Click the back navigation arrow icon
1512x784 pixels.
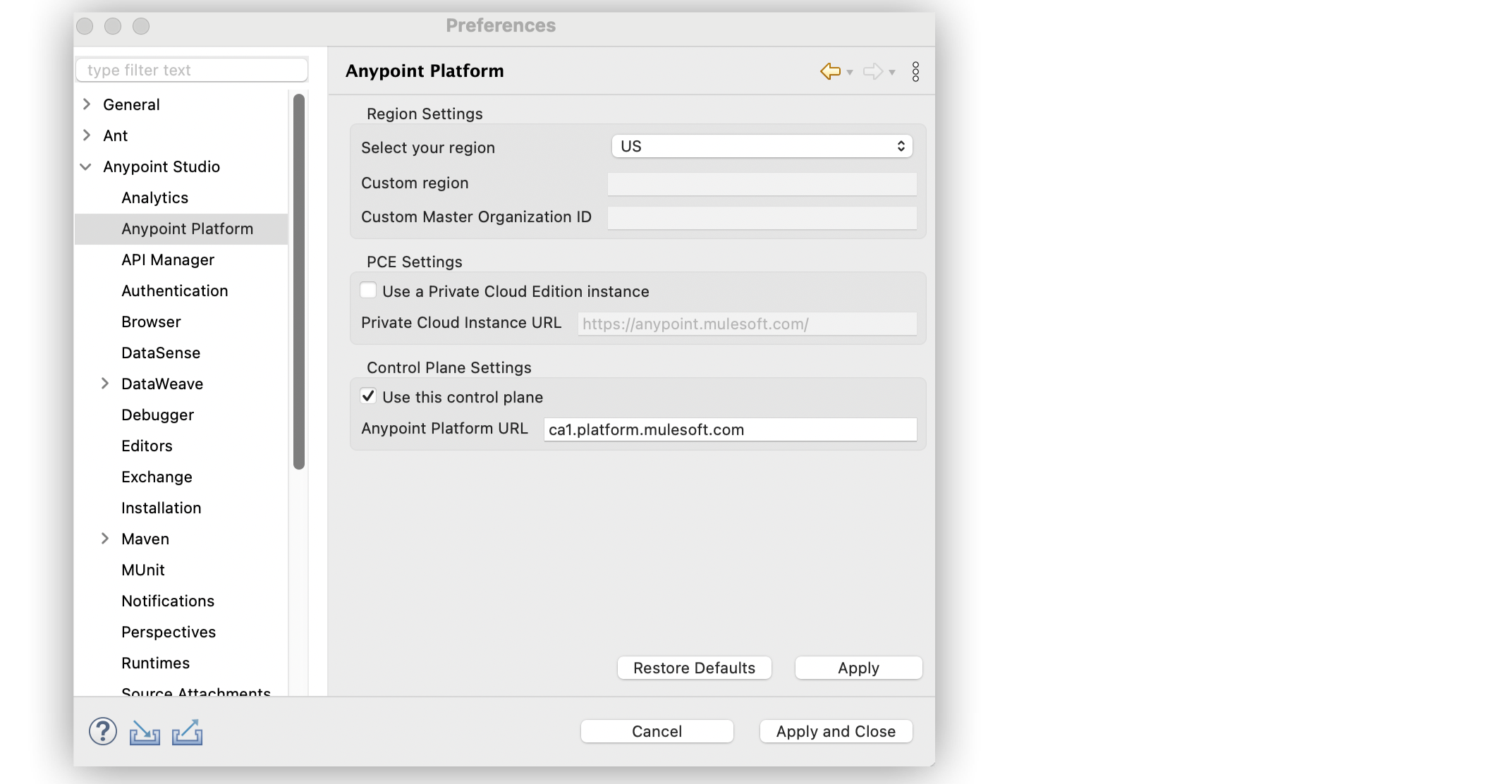point(830,71)
